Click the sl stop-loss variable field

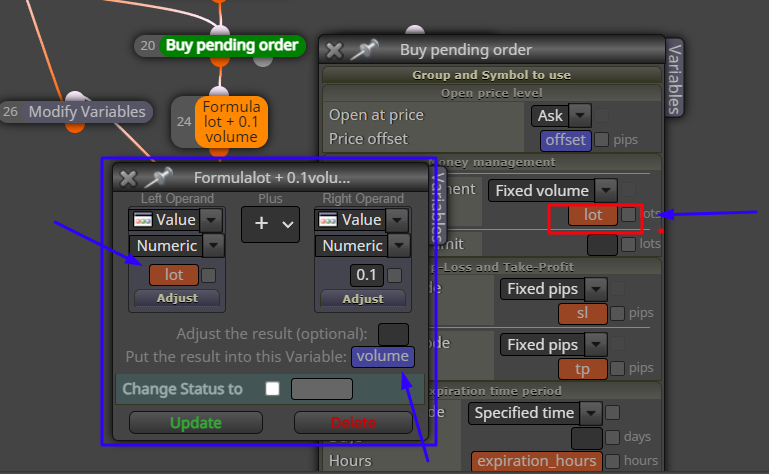coord(583,314)
